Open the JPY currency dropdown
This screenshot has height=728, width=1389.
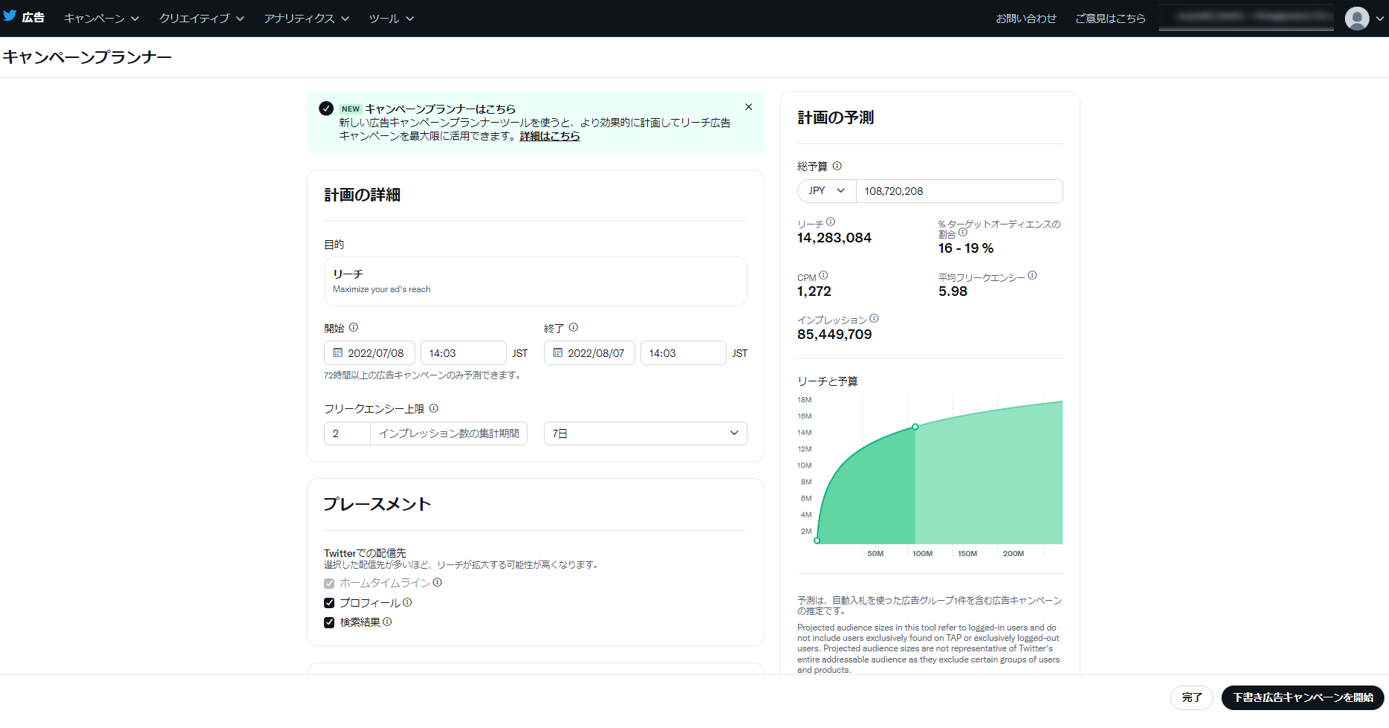tap(826, 191)
